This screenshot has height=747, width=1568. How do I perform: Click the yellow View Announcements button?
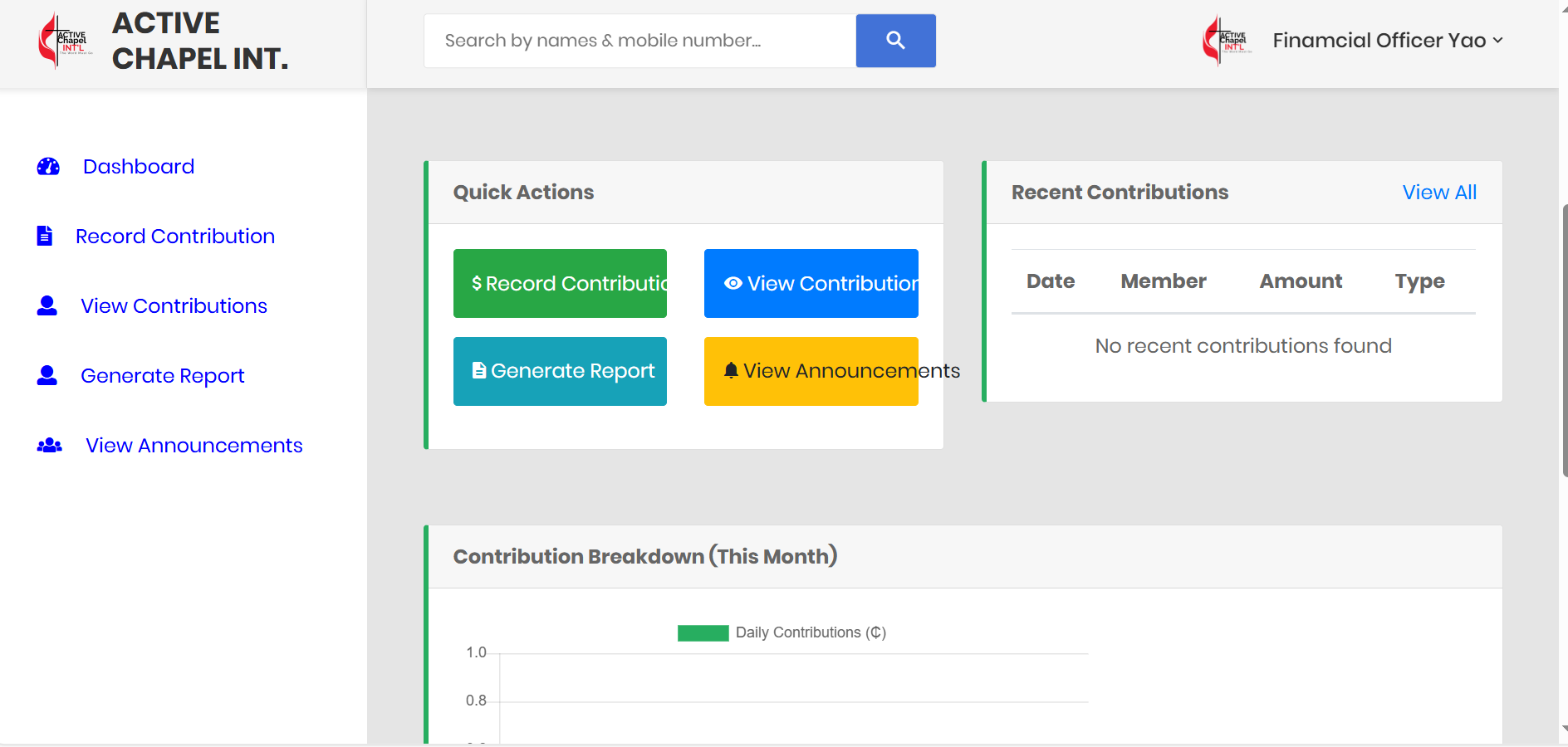click(811, 371)
